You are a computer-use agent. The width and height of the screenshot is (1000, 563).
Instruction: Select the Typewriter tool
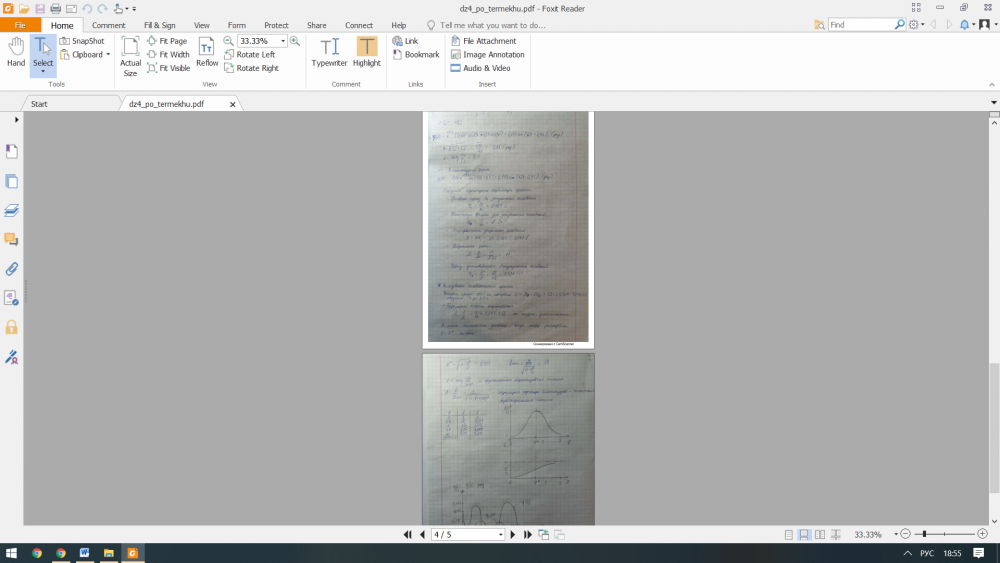329,52
